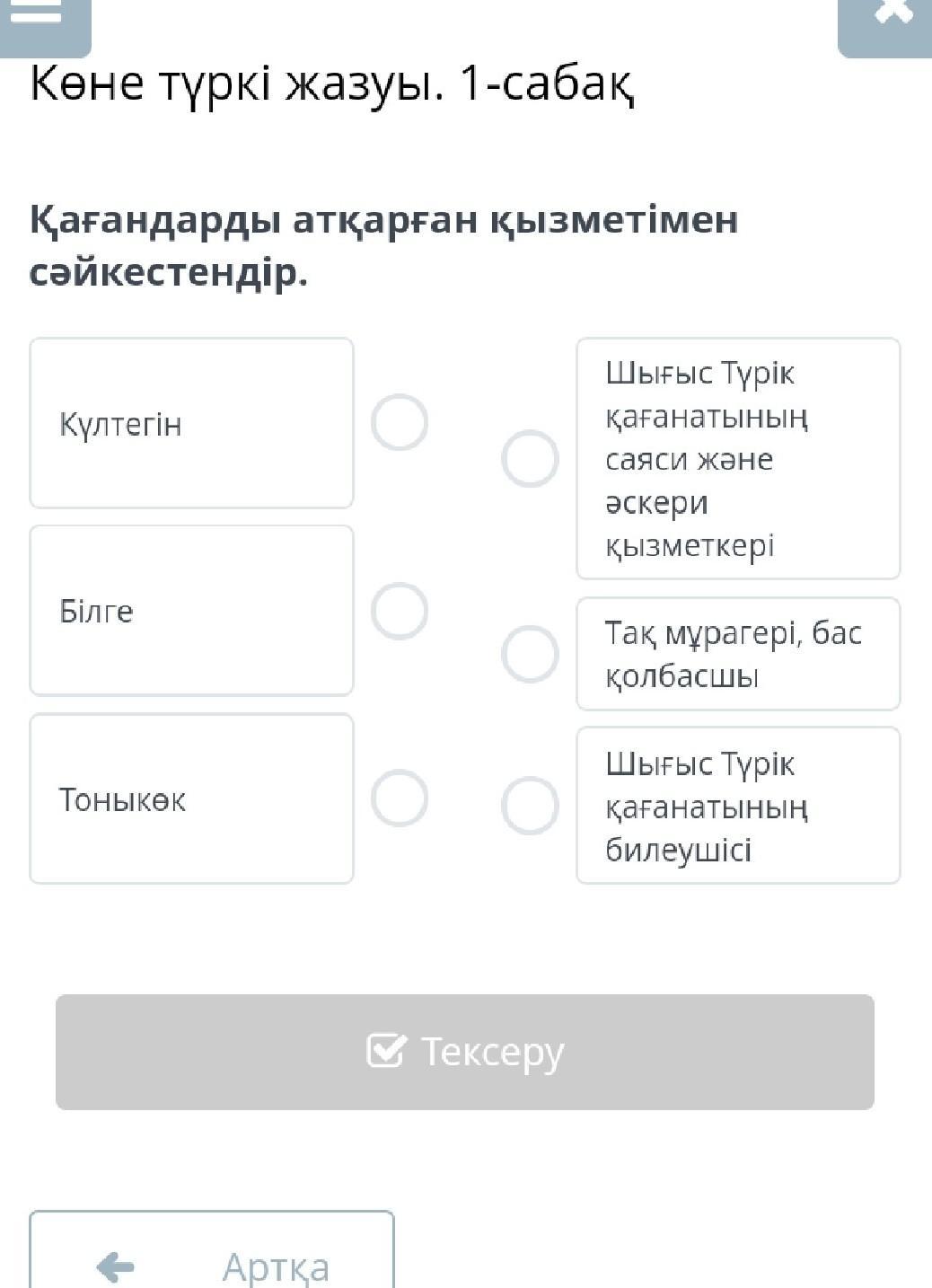Select circle beside 'қағанатының билеушісі' option
932x1288 pixels.
(x=530, y=806)
